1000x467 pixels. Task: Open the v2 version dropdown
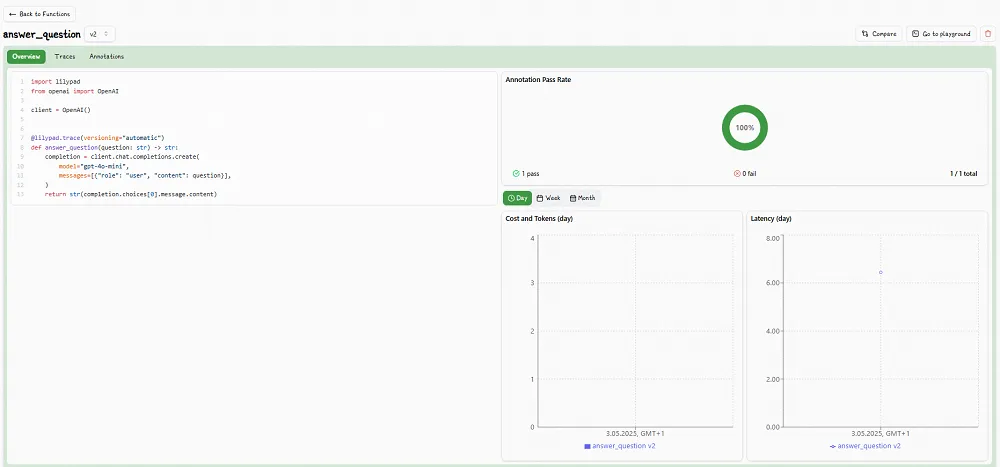99,34
